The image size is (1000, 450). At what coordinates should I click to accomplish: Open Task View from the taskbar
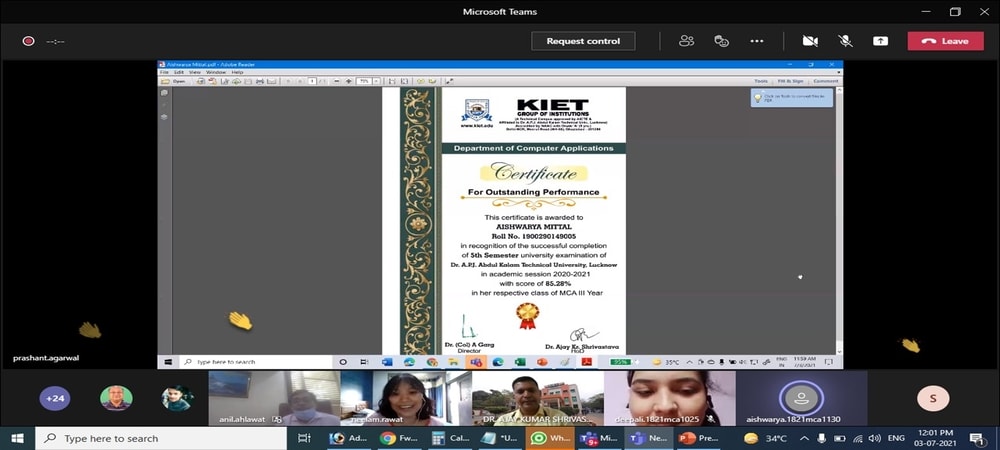tap(304, 438)
